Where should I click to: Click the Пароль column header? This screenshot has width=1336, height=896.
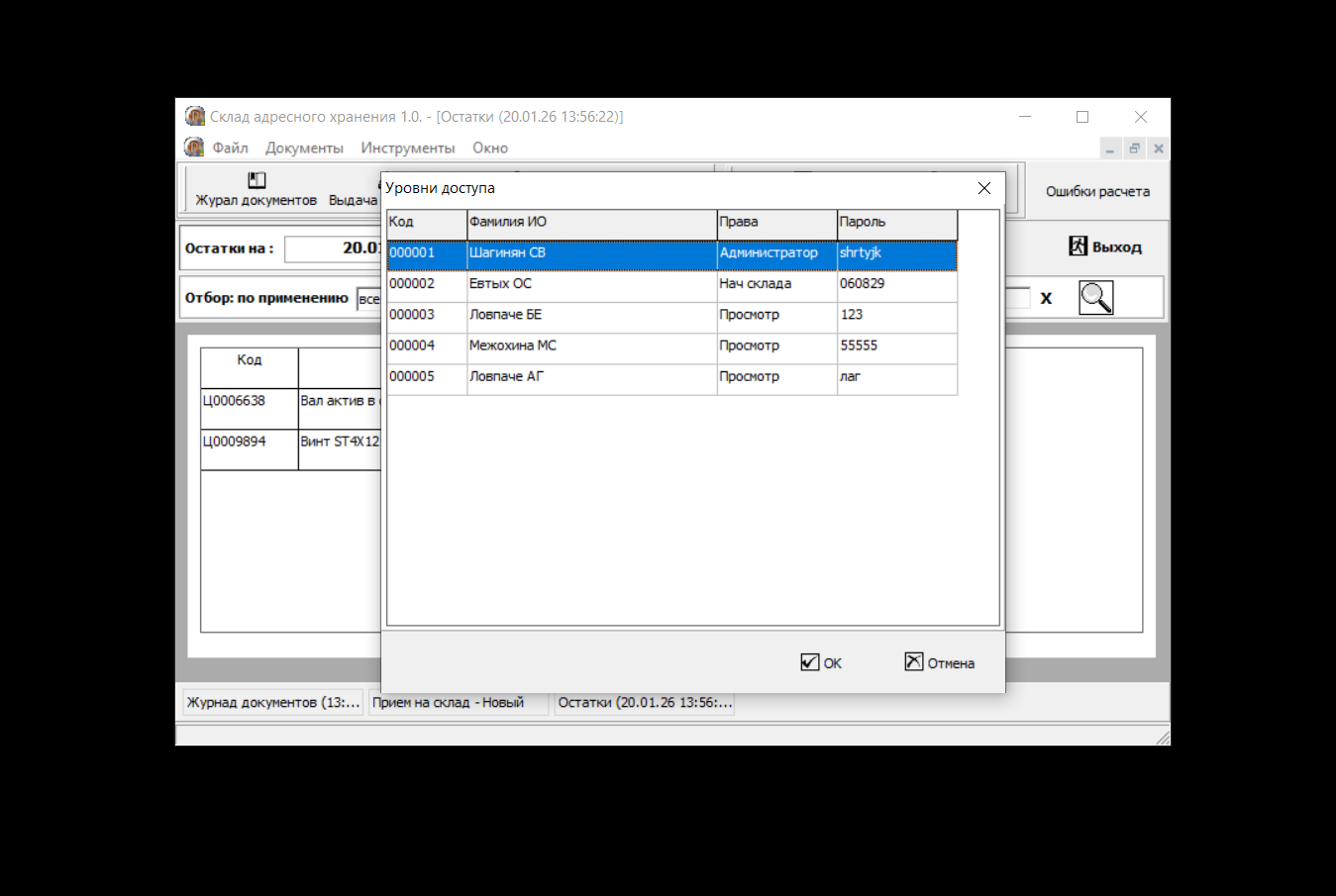(897, 224)
